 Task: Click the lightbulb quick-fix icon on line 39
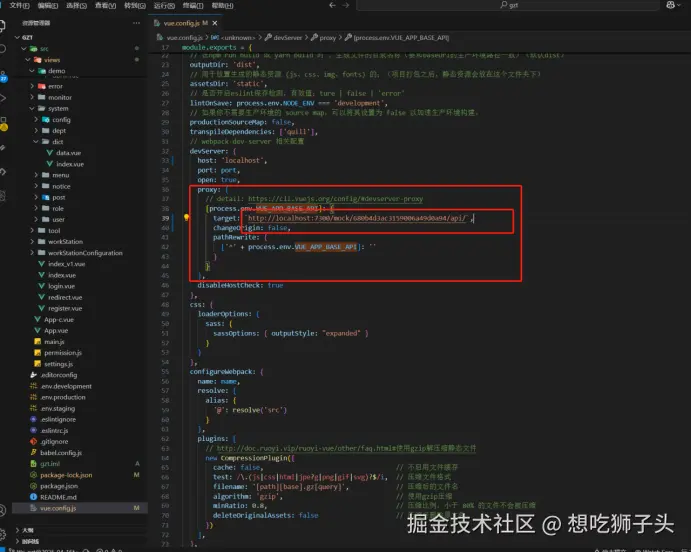(x=187, y=217)
